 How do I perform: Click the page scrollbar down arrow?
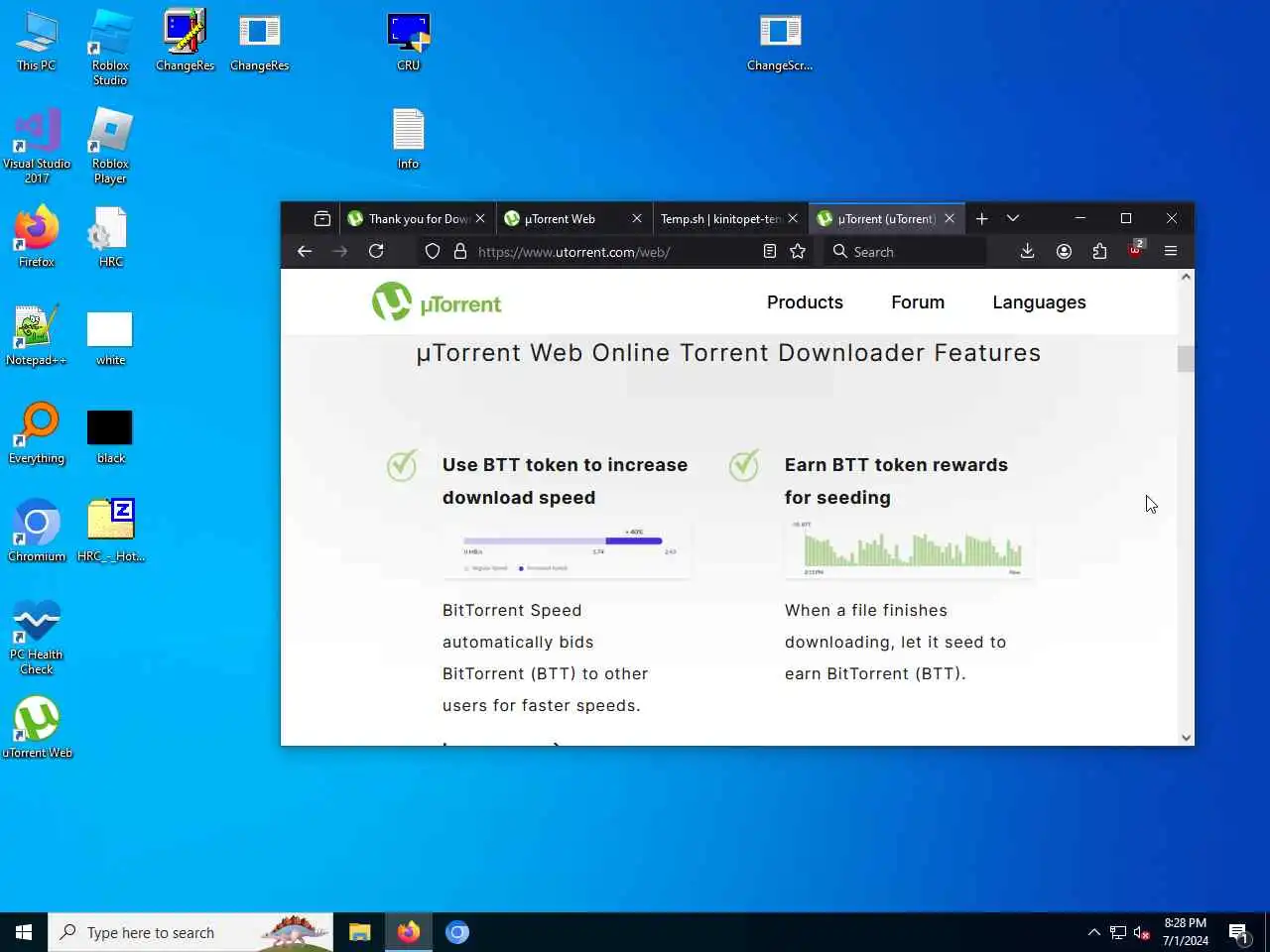click(x=1186, y=737)
